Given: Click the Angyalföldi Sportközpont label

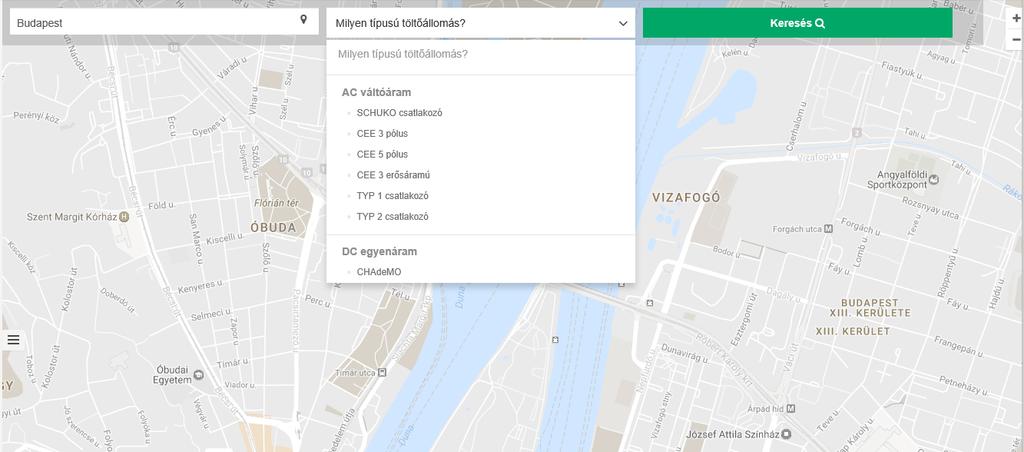Looking at the screenshot, I should [x=897, y=180].
